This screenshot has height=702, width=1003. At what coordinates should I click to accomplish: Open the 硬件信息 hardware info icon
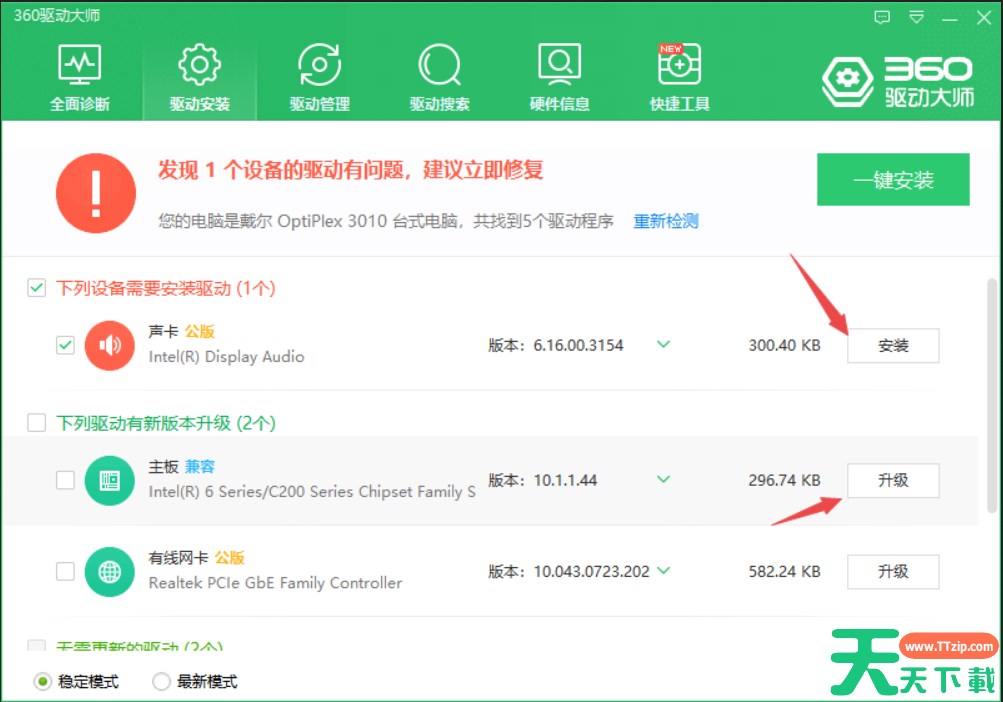(559, 65)
